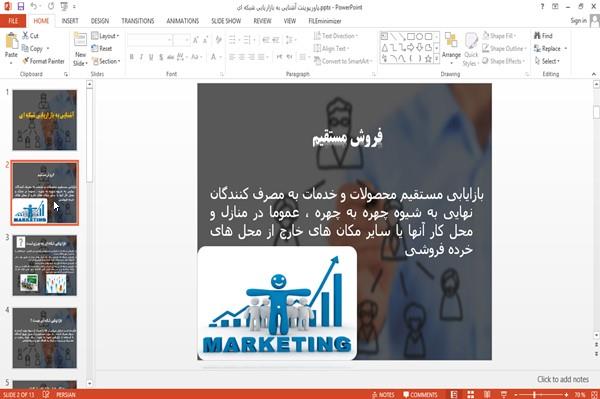600x399 pixels.
Task: Select the star shape in shapes gallery
Action: tap(428, 59)
